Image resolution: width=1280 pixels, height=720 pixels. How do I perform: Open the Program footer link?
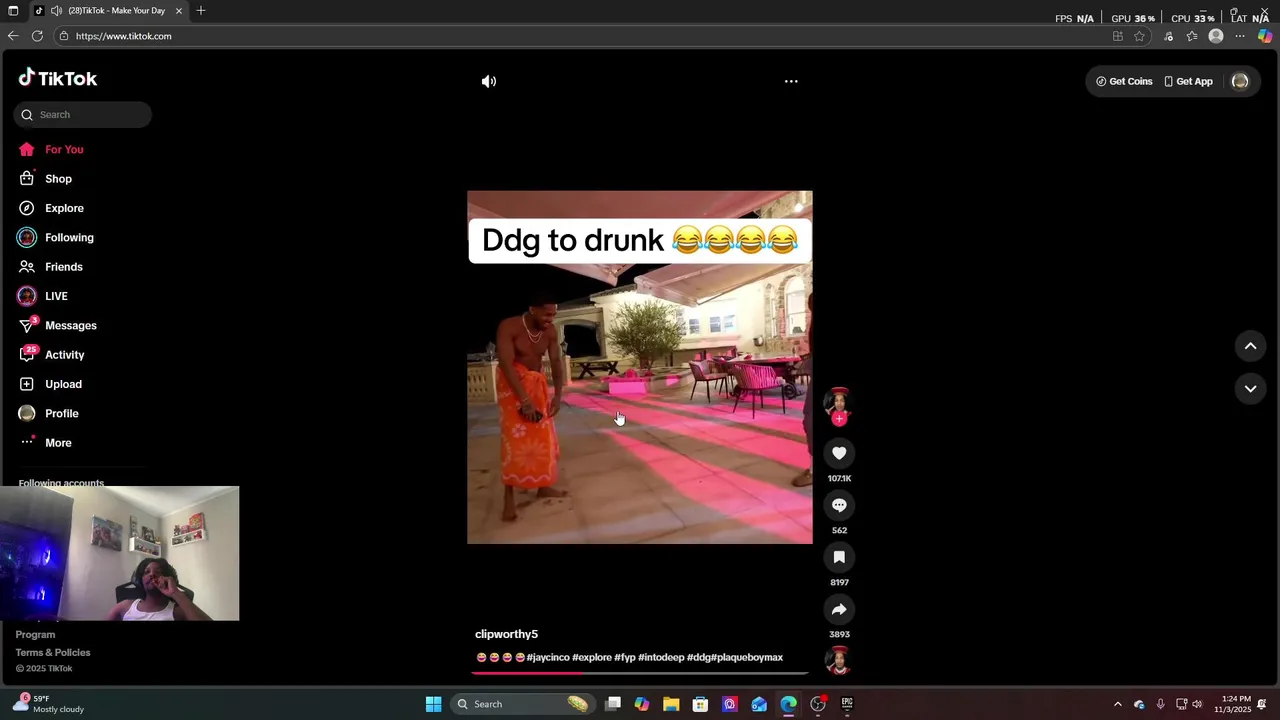point(35,634)
